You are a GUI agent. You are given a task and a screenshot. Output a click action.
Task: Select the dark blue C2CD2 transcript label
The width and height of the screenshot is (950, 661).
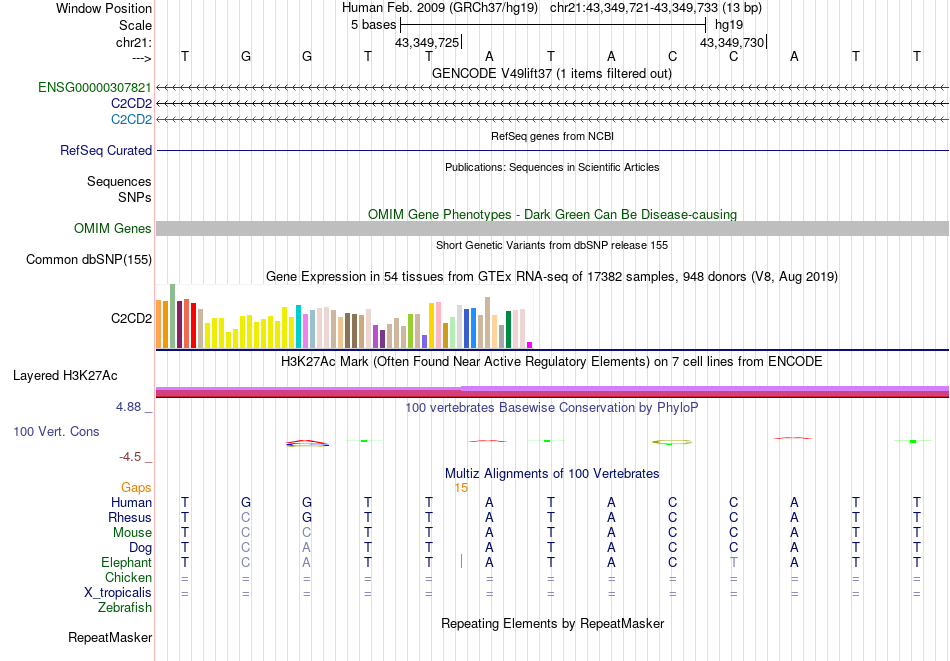(x=131, y=104)
